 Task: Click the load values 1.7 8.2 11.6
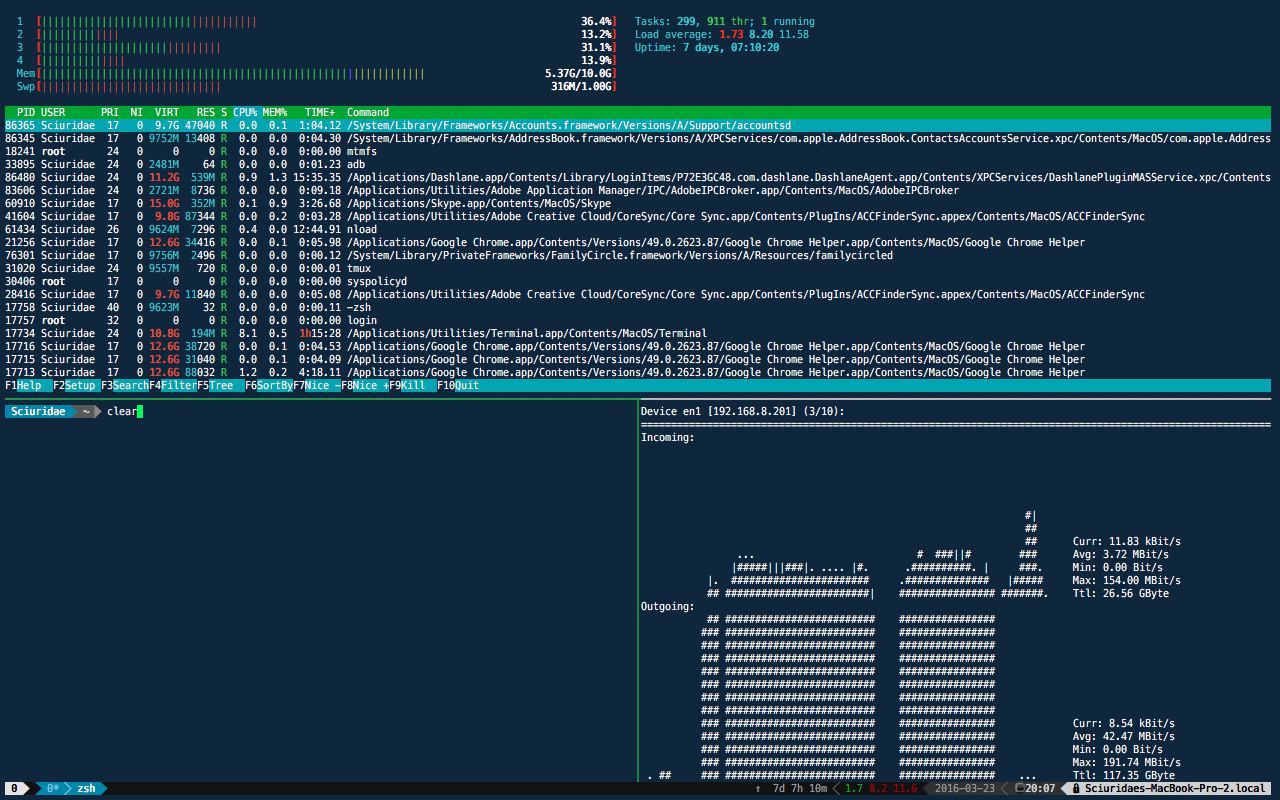point(881,788)
